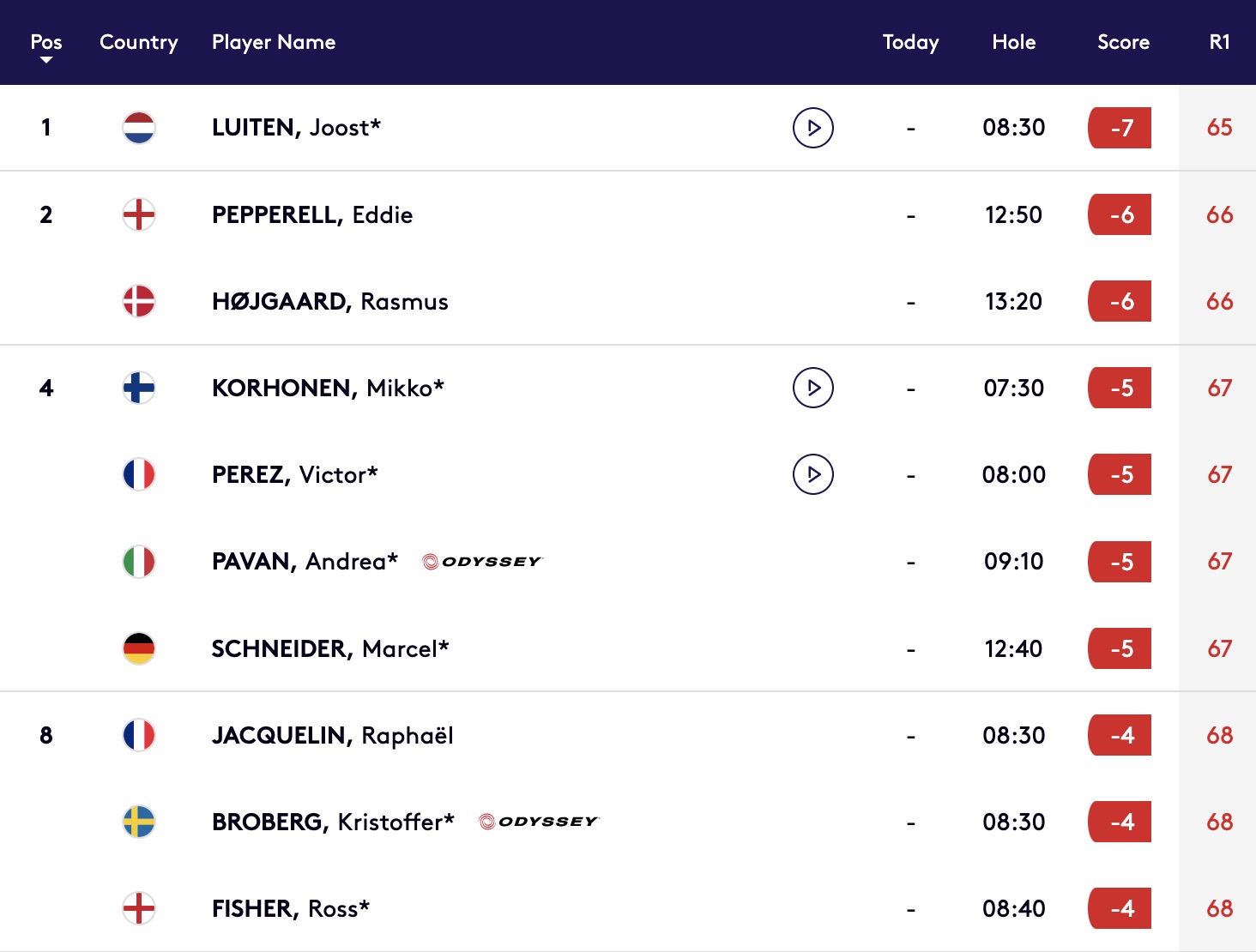1256x952 pixels.
Task: Sort by Score column header
Action: click(x=1123, y=42)
